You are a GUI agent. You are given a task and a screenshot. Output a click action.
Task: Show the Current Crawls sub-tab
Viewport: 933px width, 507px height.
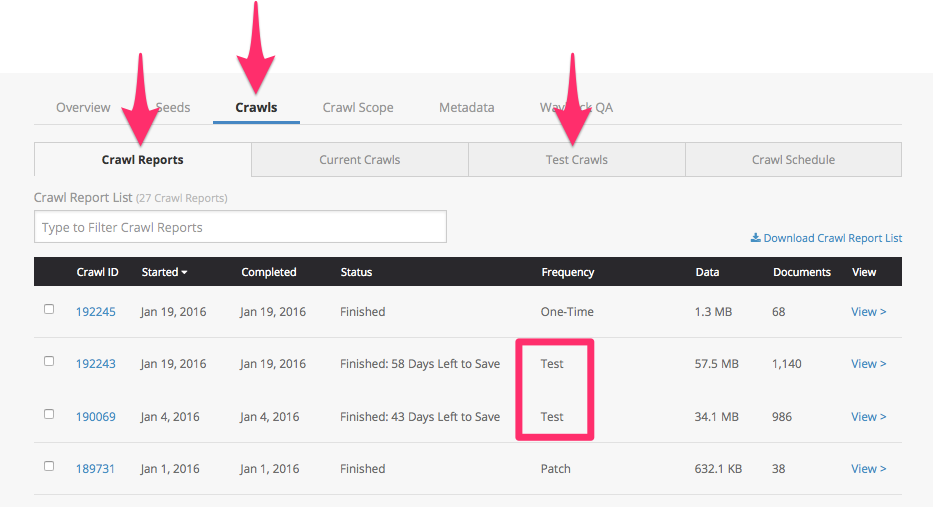[x=360, y=160]
